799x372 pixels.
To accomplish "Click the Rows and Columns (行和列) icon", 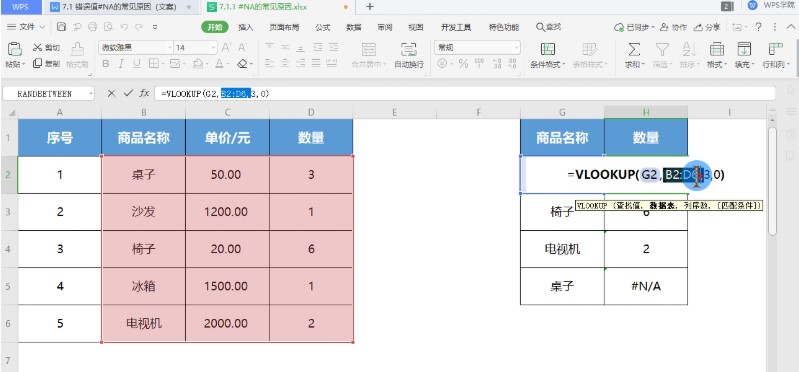I will pos(775,49).
